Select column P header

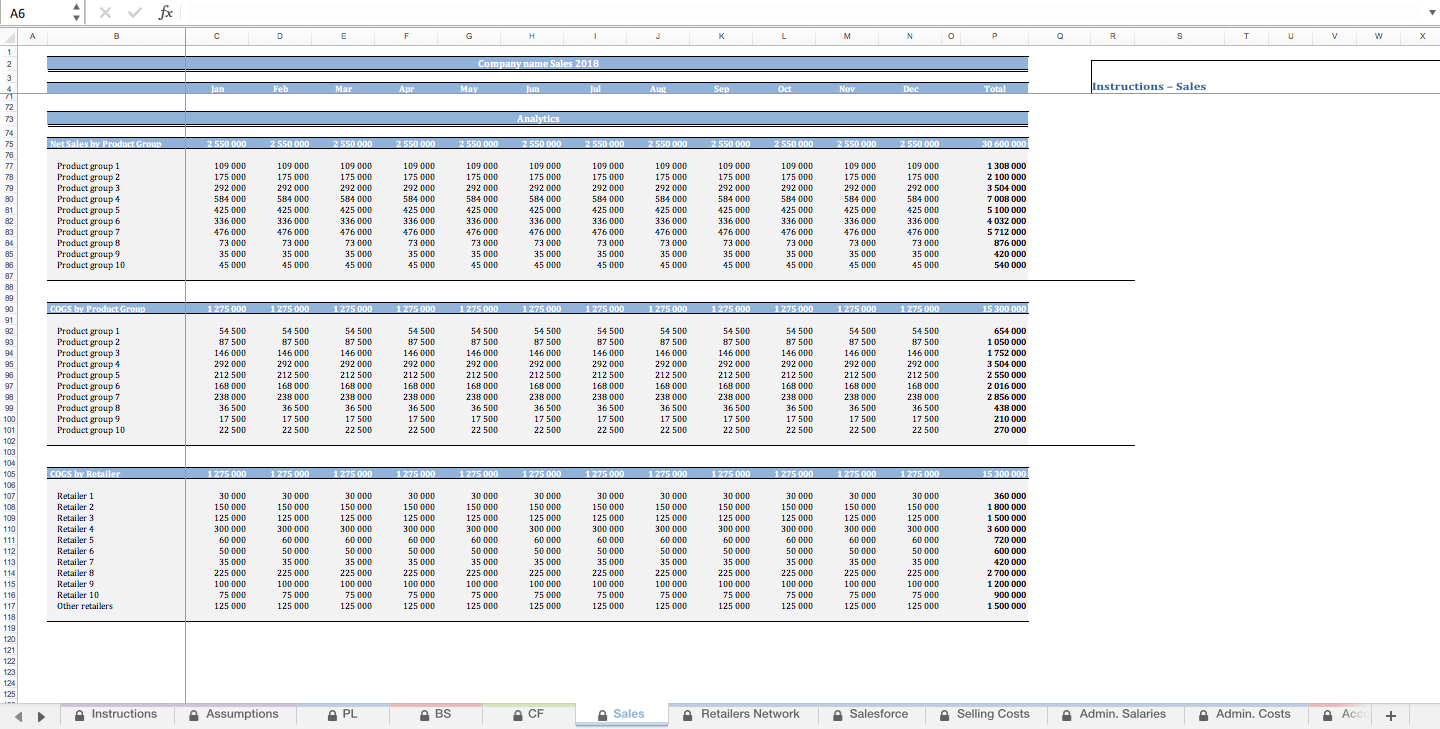tap(995, 36)
